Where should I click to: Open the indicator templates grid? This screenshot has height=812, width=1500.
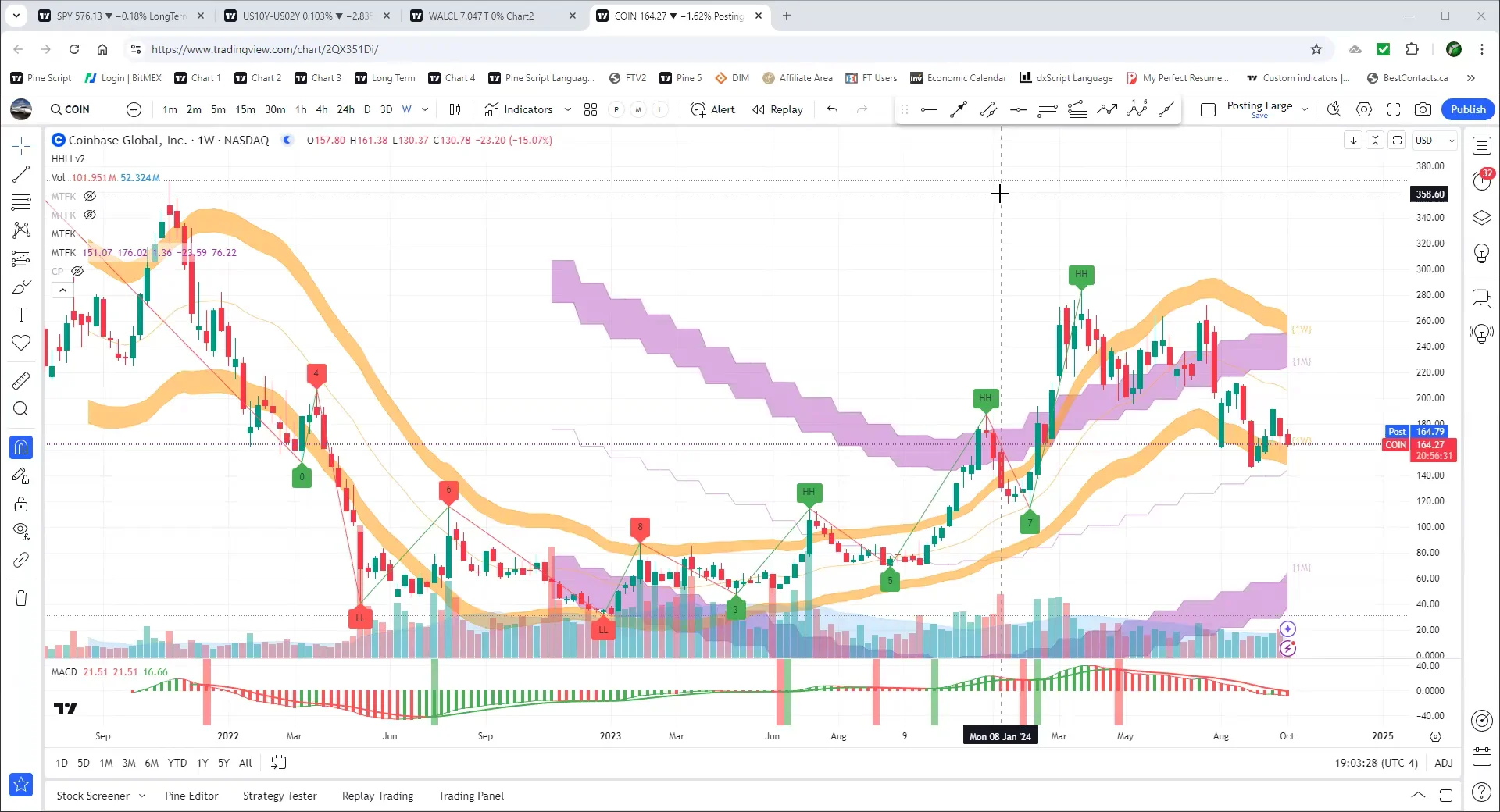pyautogui.click(x=591, y=110)
